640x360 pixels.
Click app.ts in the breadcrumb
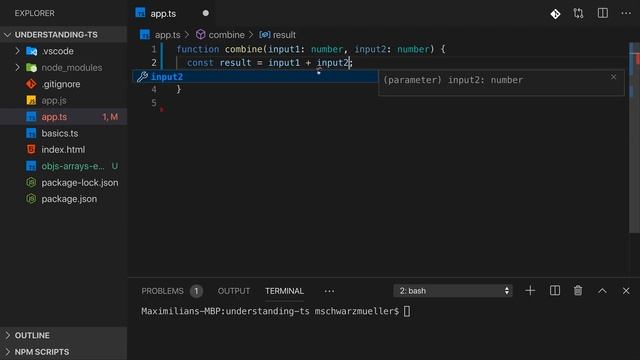click(167, 35)
